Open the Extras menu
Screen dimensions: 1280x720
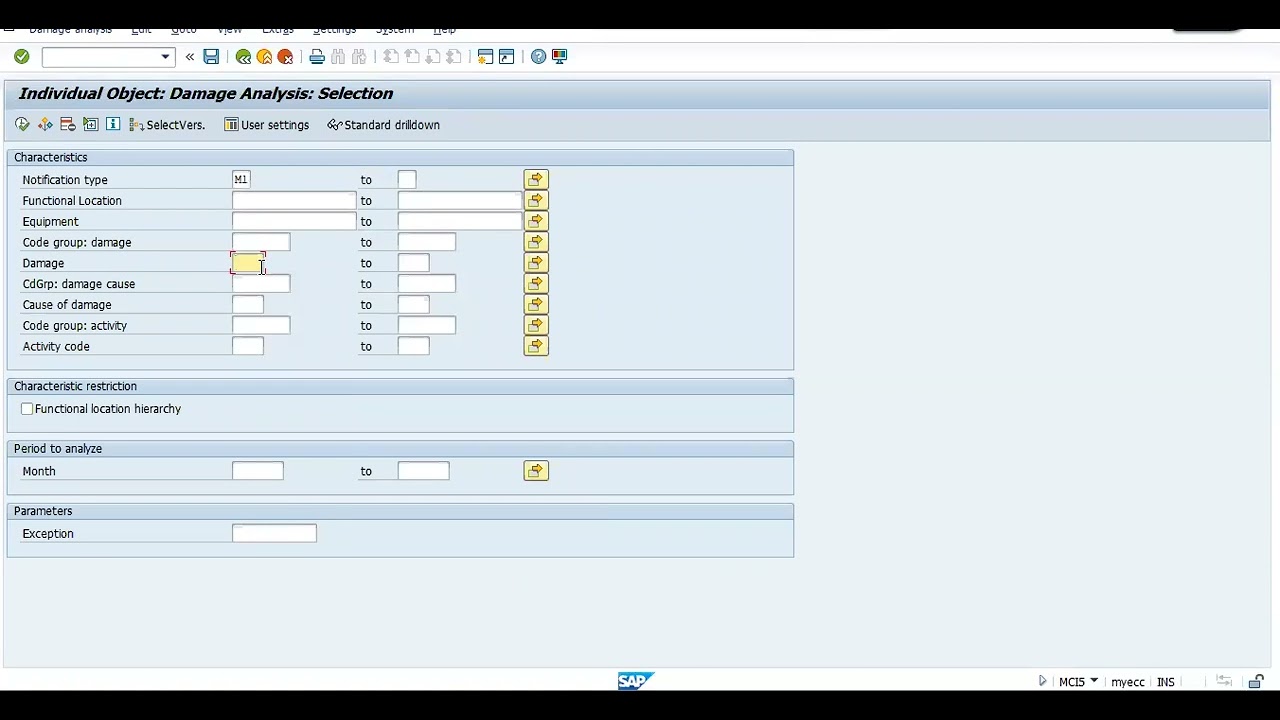[278, 30]
